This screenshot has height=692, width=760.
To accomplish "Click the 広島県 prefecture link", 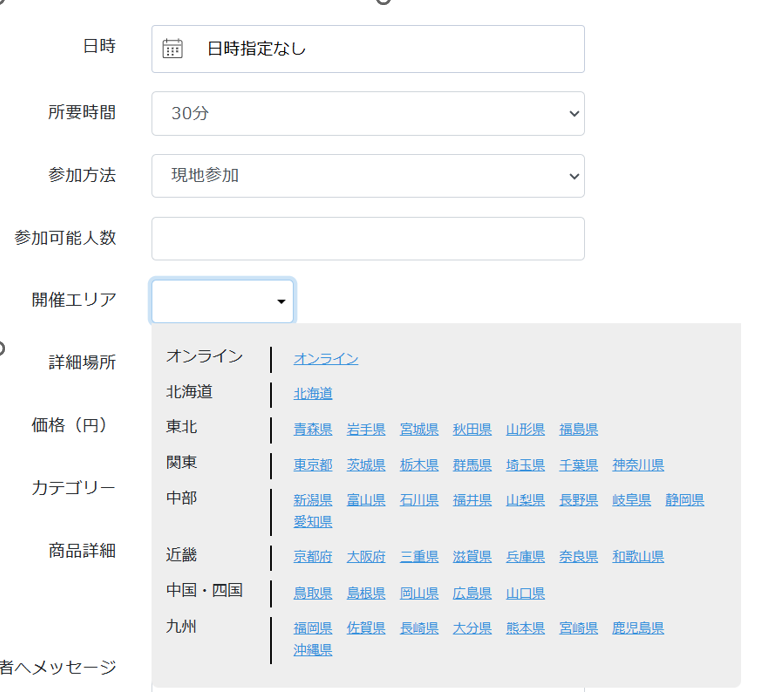I will tap(472, 593).
